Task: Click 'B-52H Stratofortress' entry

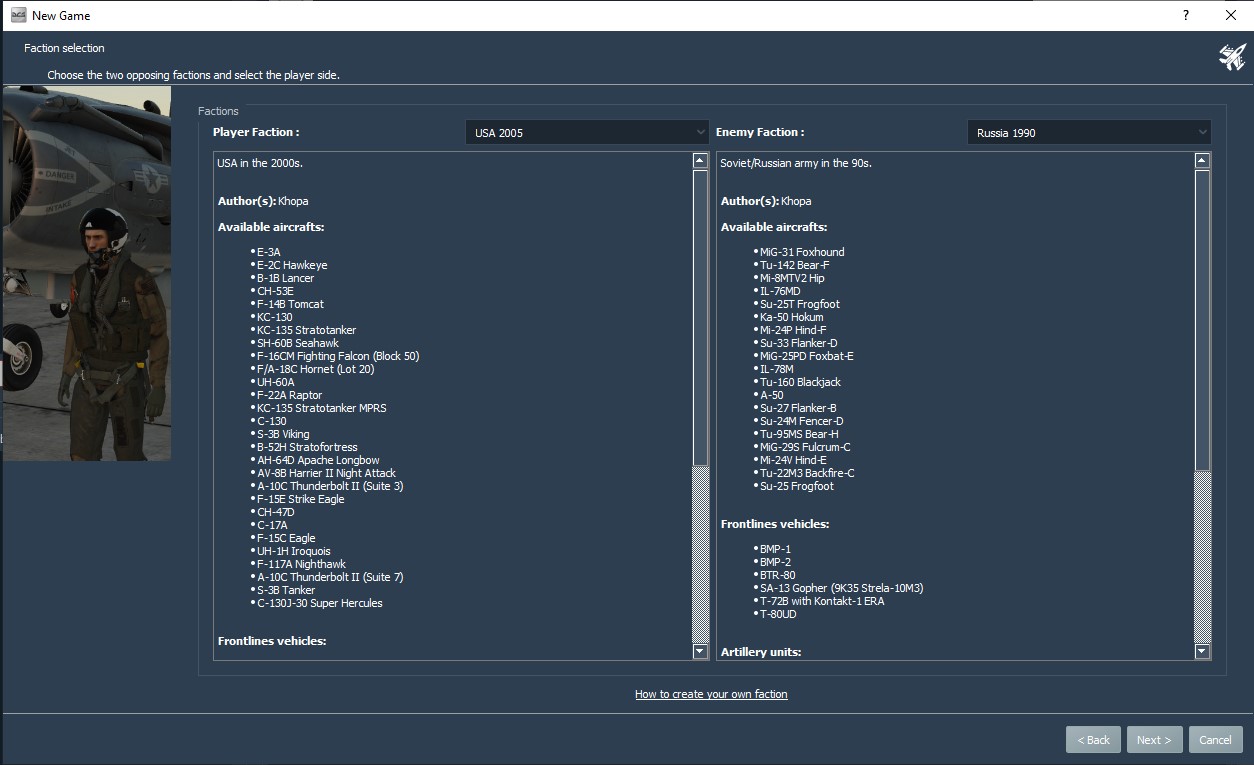Action: (307, 447)
